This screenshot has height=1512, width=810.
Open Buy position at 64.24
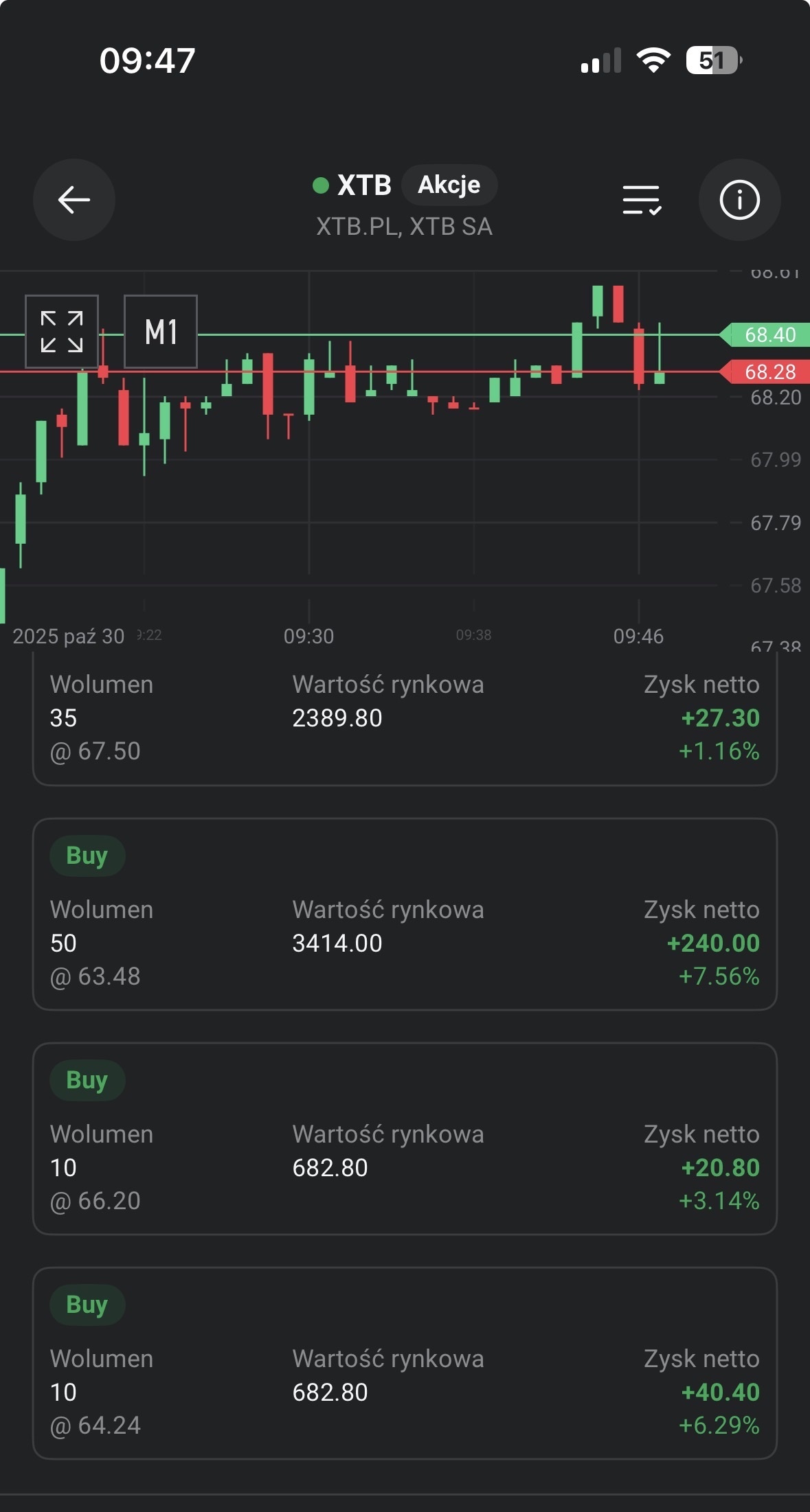pos(405,1363)
